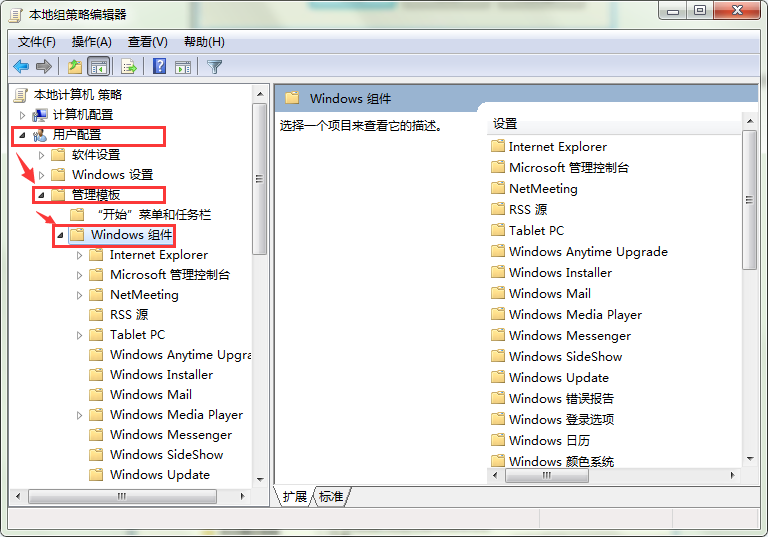Click the Back arrow toolbar icon
This screenshot has width=768, height=537.
[x=21, y=67]
